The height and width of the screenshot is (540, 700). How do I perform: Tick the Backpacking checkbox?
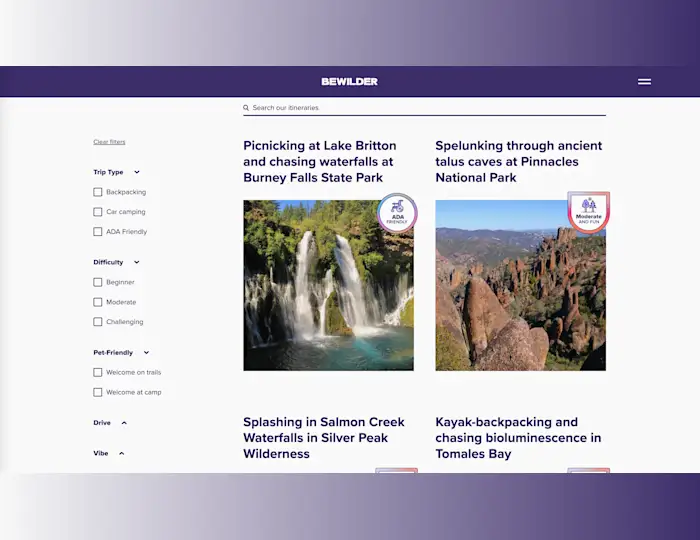pos(98,192)
